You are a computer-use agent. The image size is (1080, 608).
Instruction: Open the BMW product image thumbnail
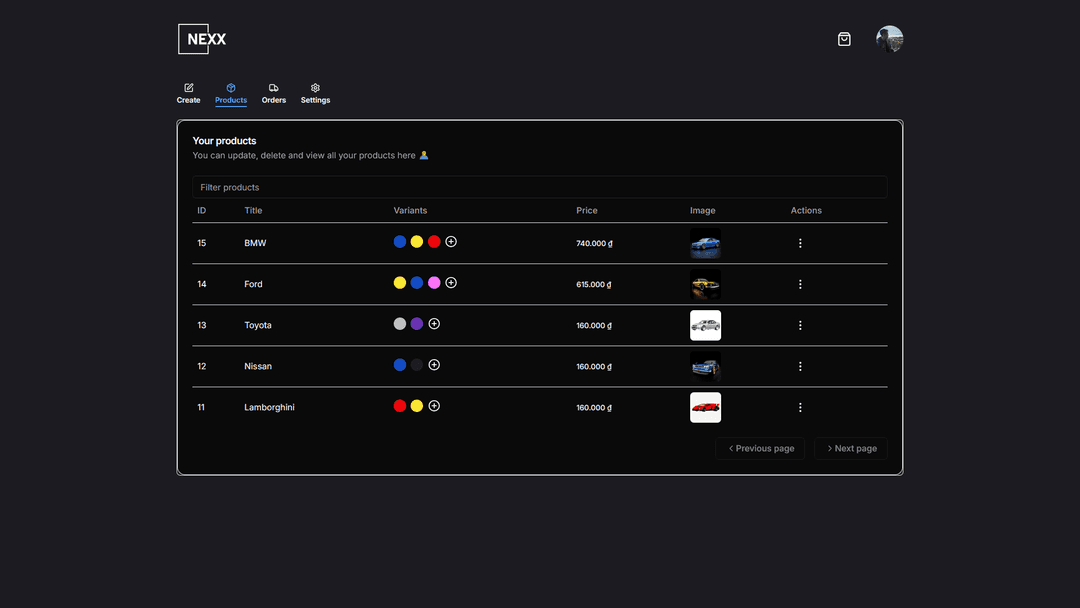pos(705,243)
